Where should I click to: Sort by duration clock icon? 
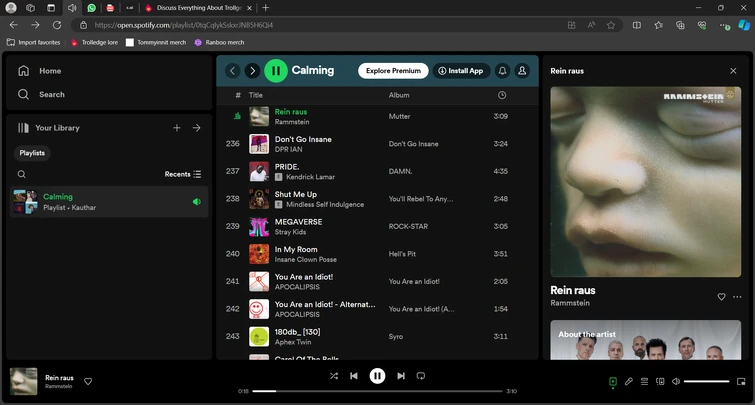pos(502,95)
